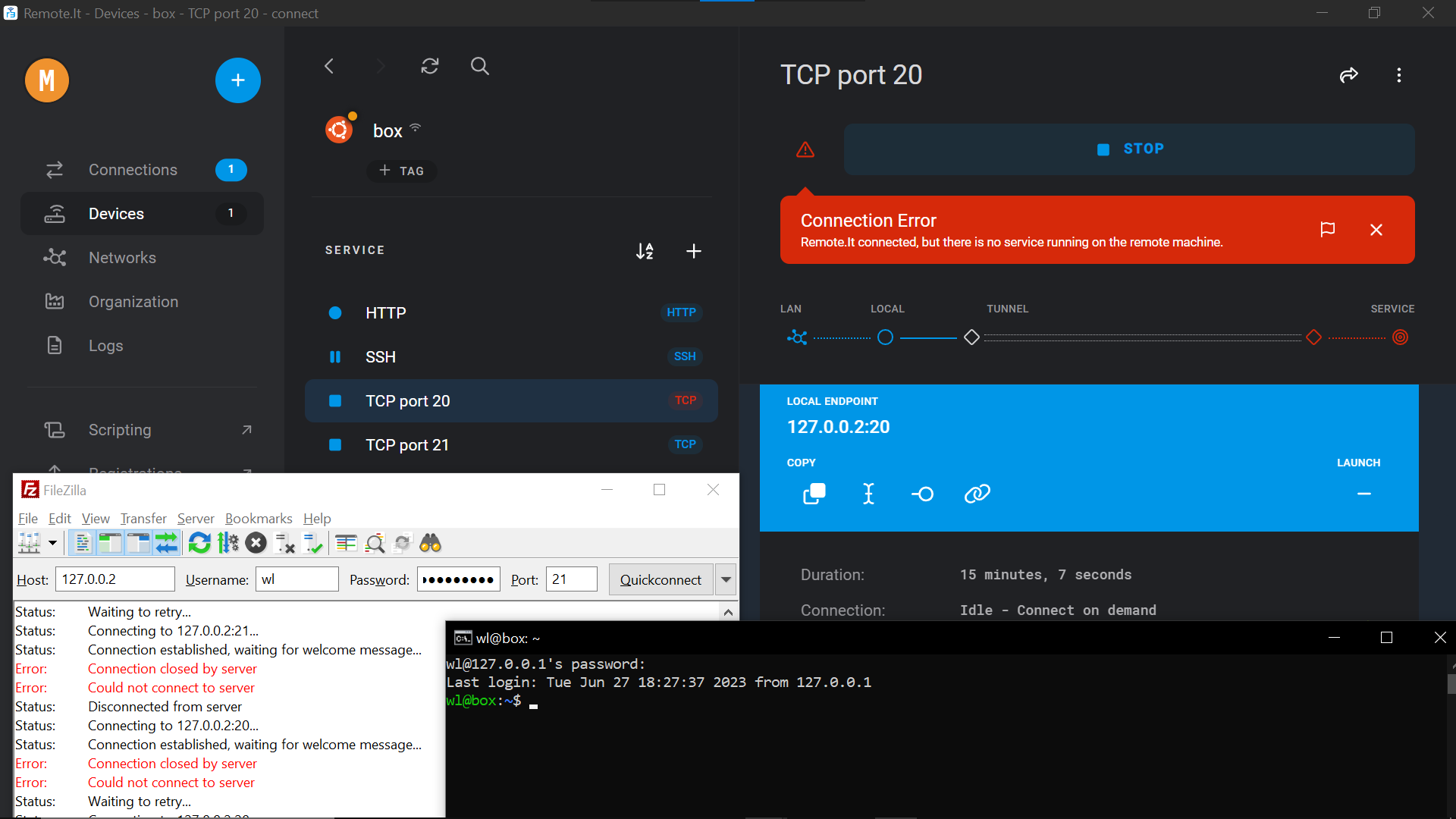Open the Edit menu in FileZilla
This screenshot has height=819, width=1456.
click(x=60, y=519)
